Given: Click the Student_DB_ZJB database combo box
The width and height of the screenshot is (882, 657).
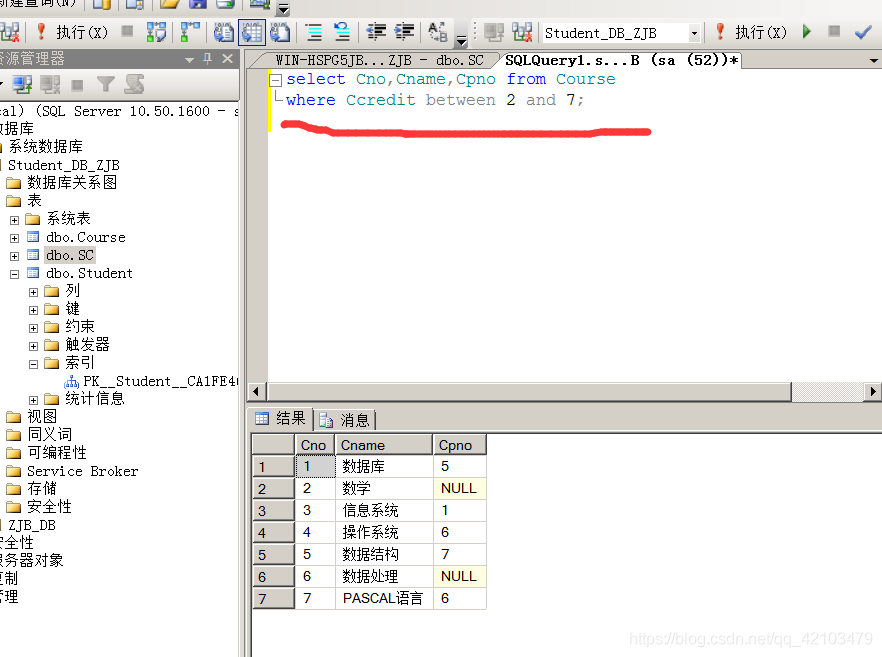Looking at the screenshot, I should (621, 33).
